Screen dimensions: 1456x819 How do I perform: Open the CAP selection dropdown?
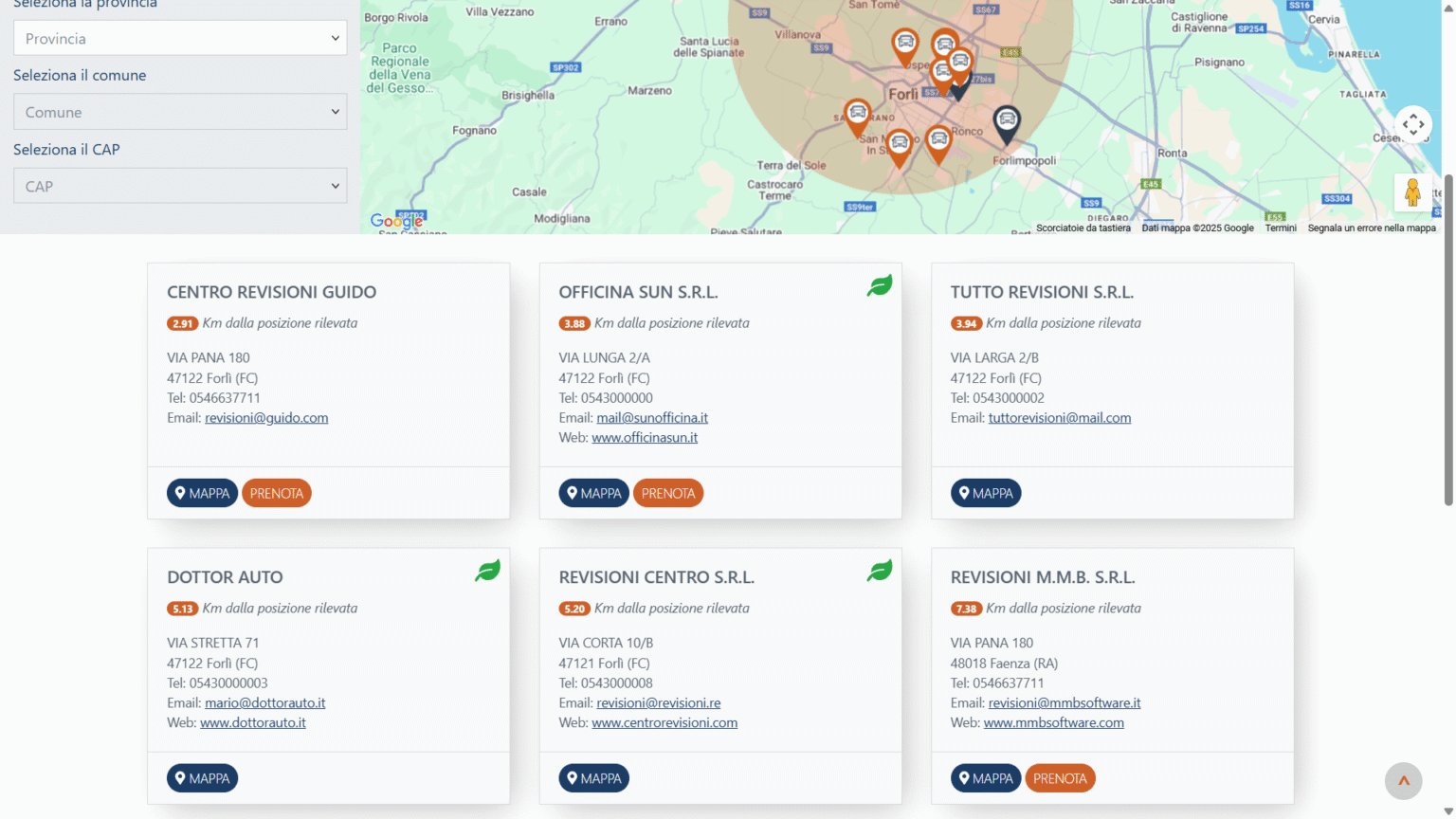click(x=180, y=187)
